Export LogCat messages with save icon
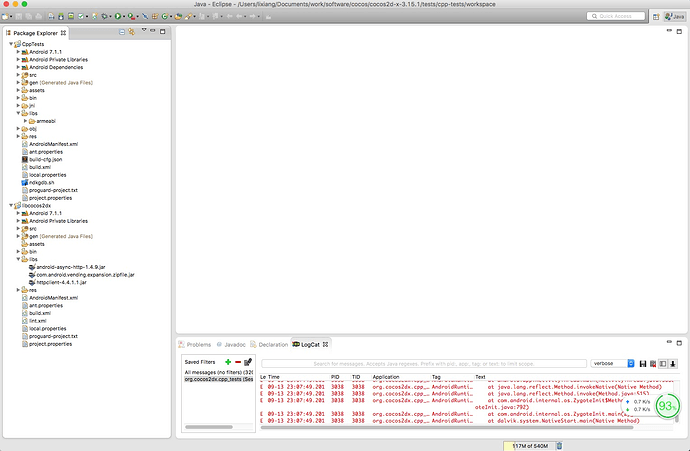The width and height of the screenshot is (690, 451). coord(643,363)
